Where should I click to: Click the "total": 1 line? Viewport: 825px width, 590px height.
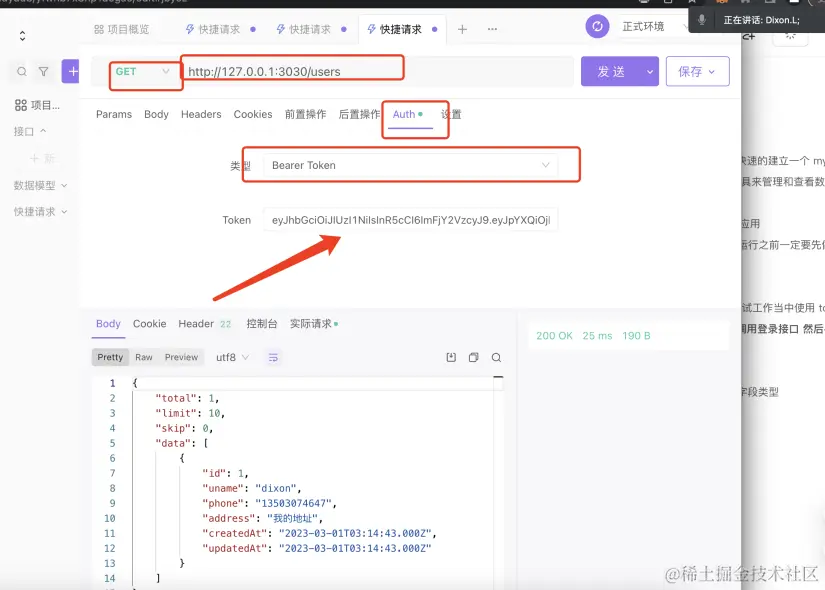(187, 398)
